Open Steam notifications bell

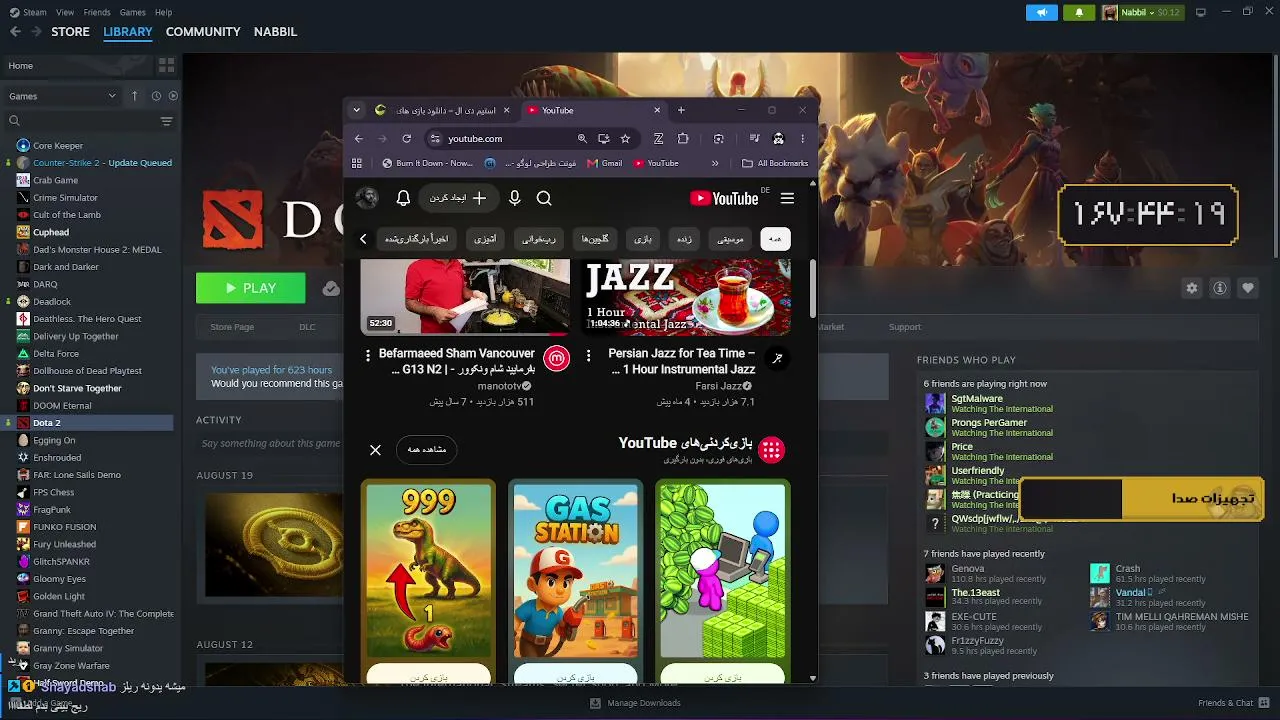coord(1079,12)
